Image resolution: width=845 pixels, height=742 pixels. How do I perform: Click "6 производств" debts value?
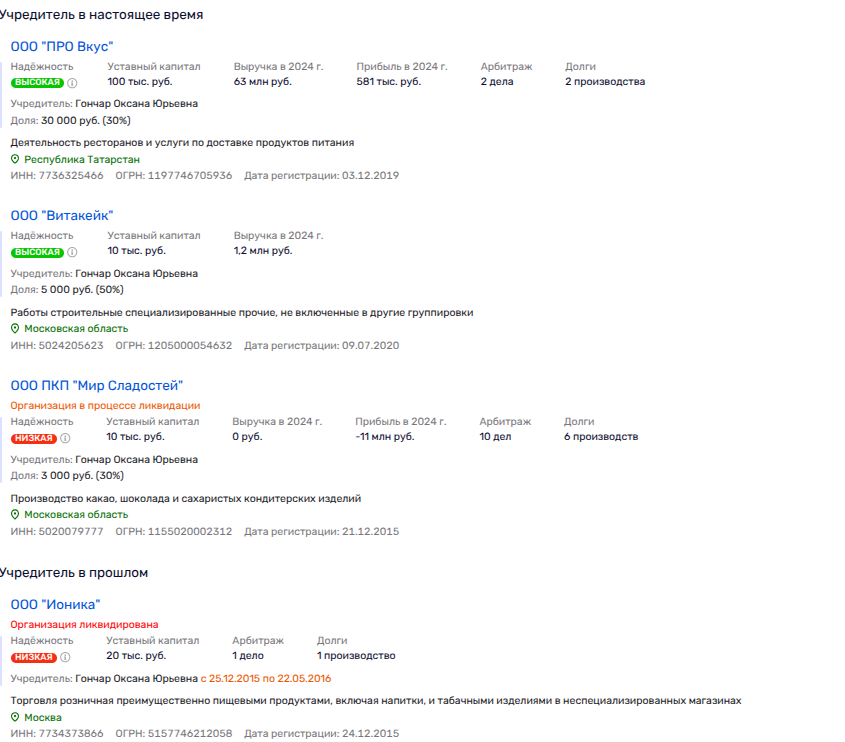[600, 436]
